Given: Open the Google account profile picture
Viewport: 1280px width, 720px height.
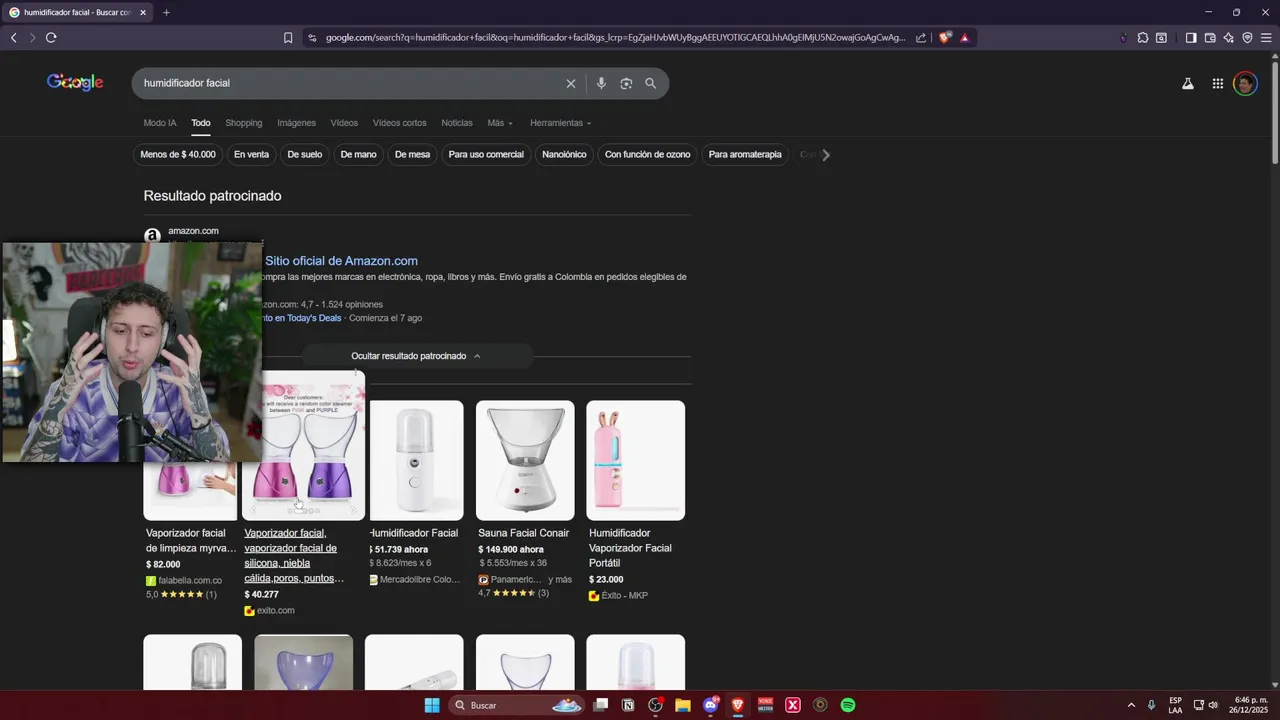Looking at the screenshot, I should tap(1245, 84).
